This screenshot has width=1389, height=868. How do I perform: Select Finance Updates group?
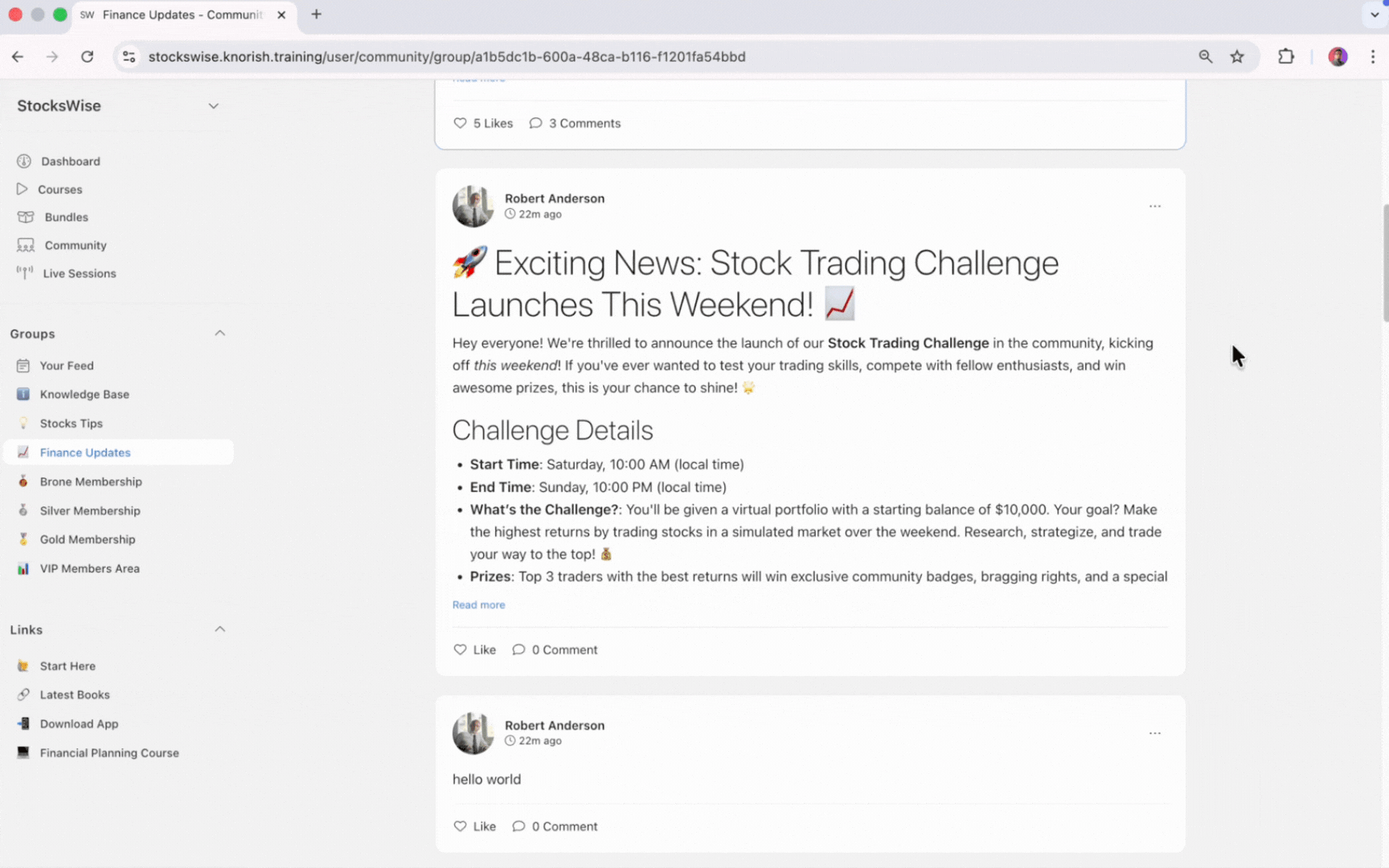point(118,452)
